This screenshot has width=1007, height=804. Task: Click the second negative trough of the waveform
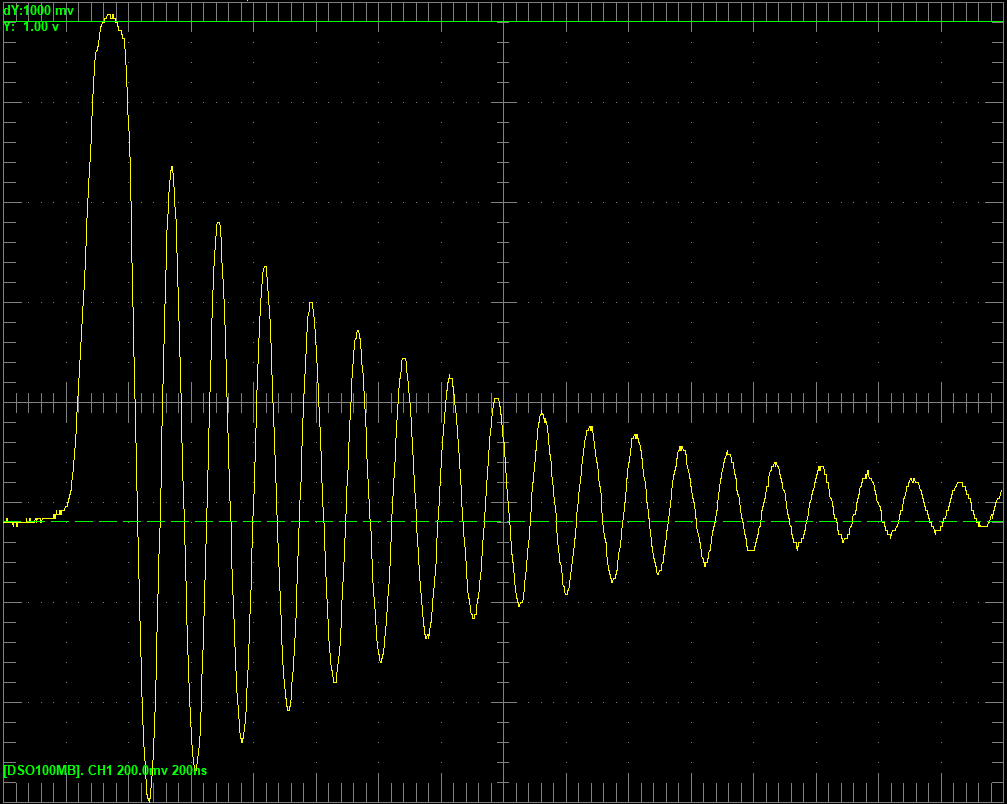pyautogui.click(x=195, y=768)
